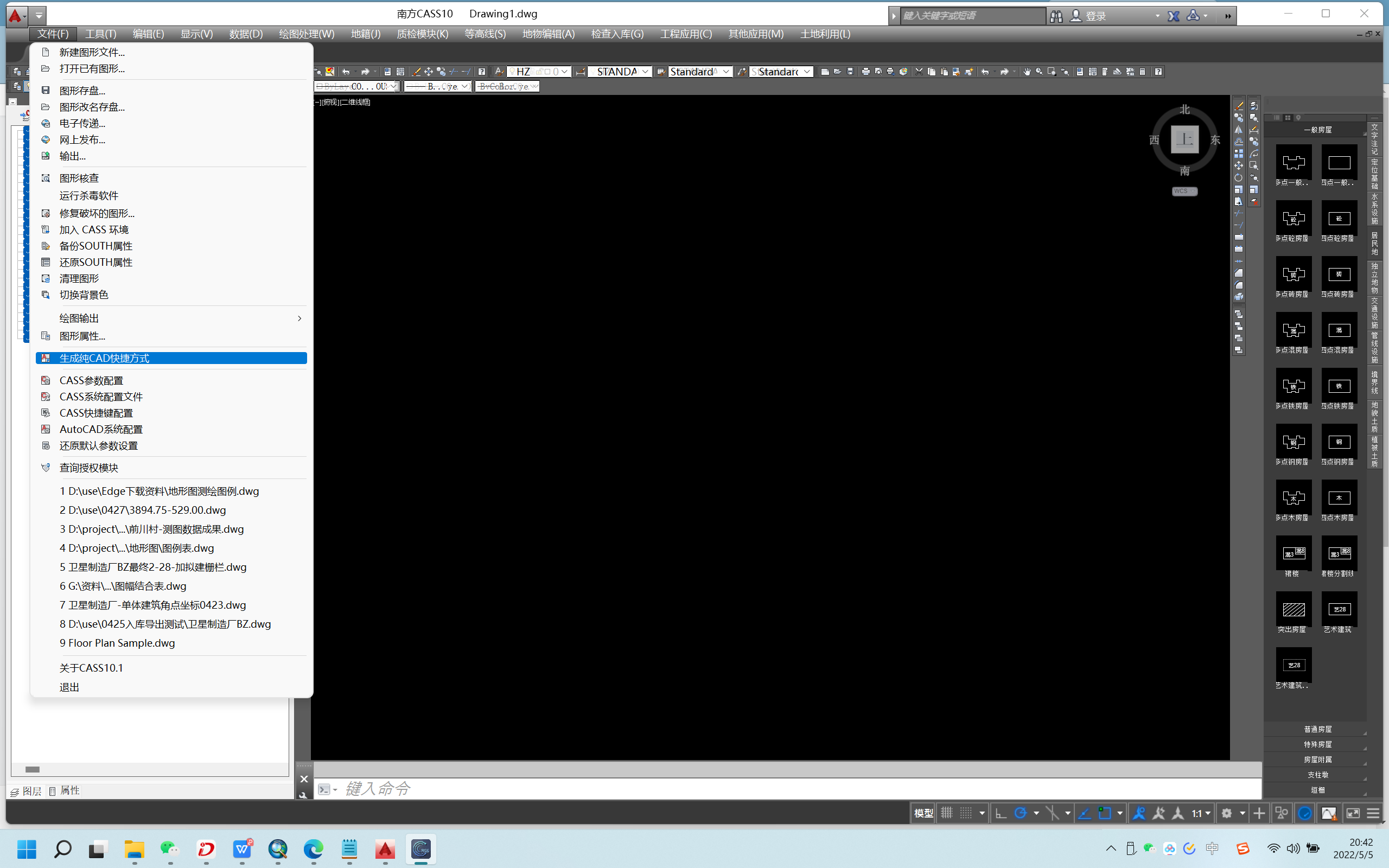Select the 多点砼房屋 symbol thumbnail
Image resolution: width=1389 pixels, height=868 pixels.
click(x=1293, y=219)
